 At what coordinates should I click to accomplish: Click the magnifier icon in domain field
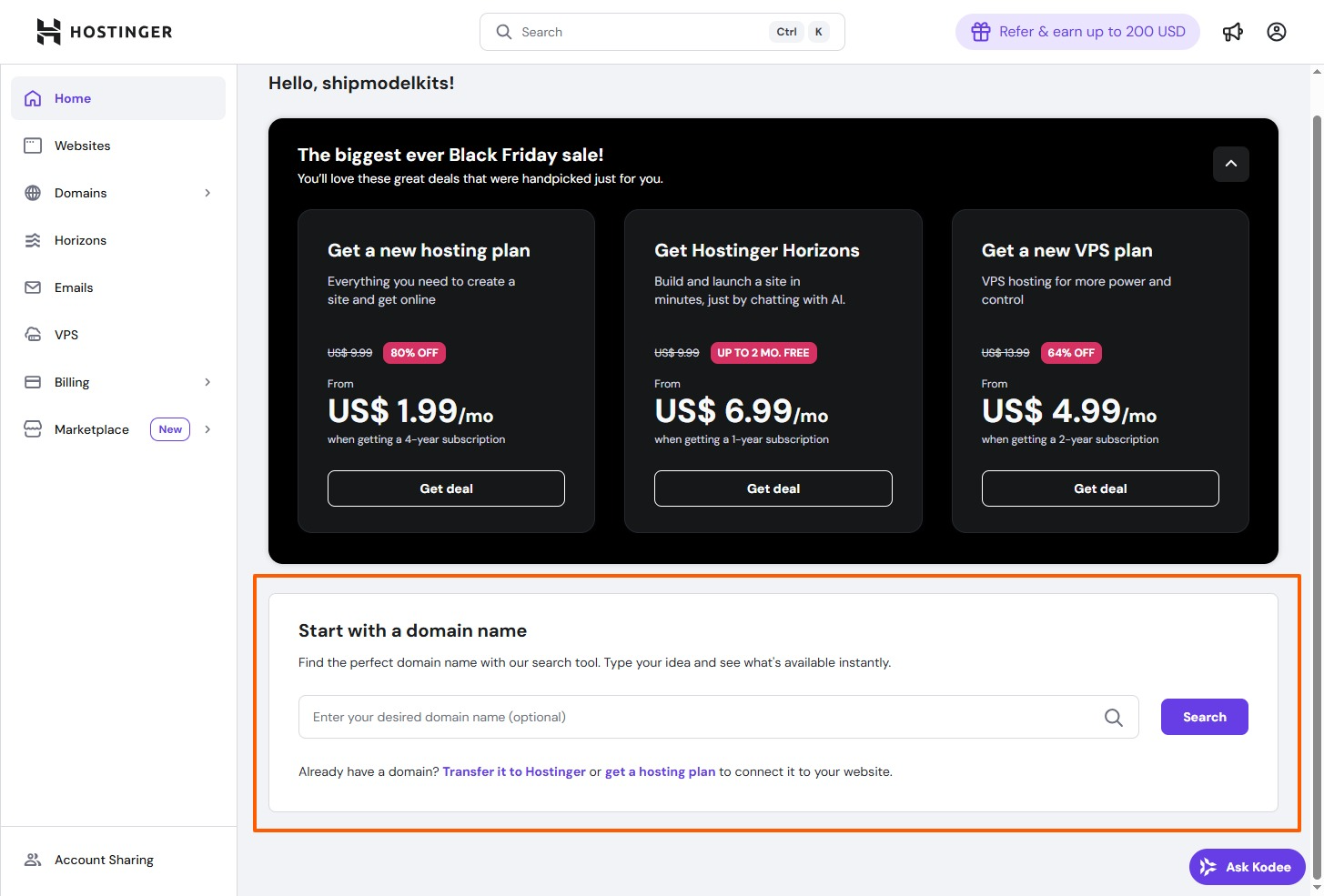pos(1113,718)
